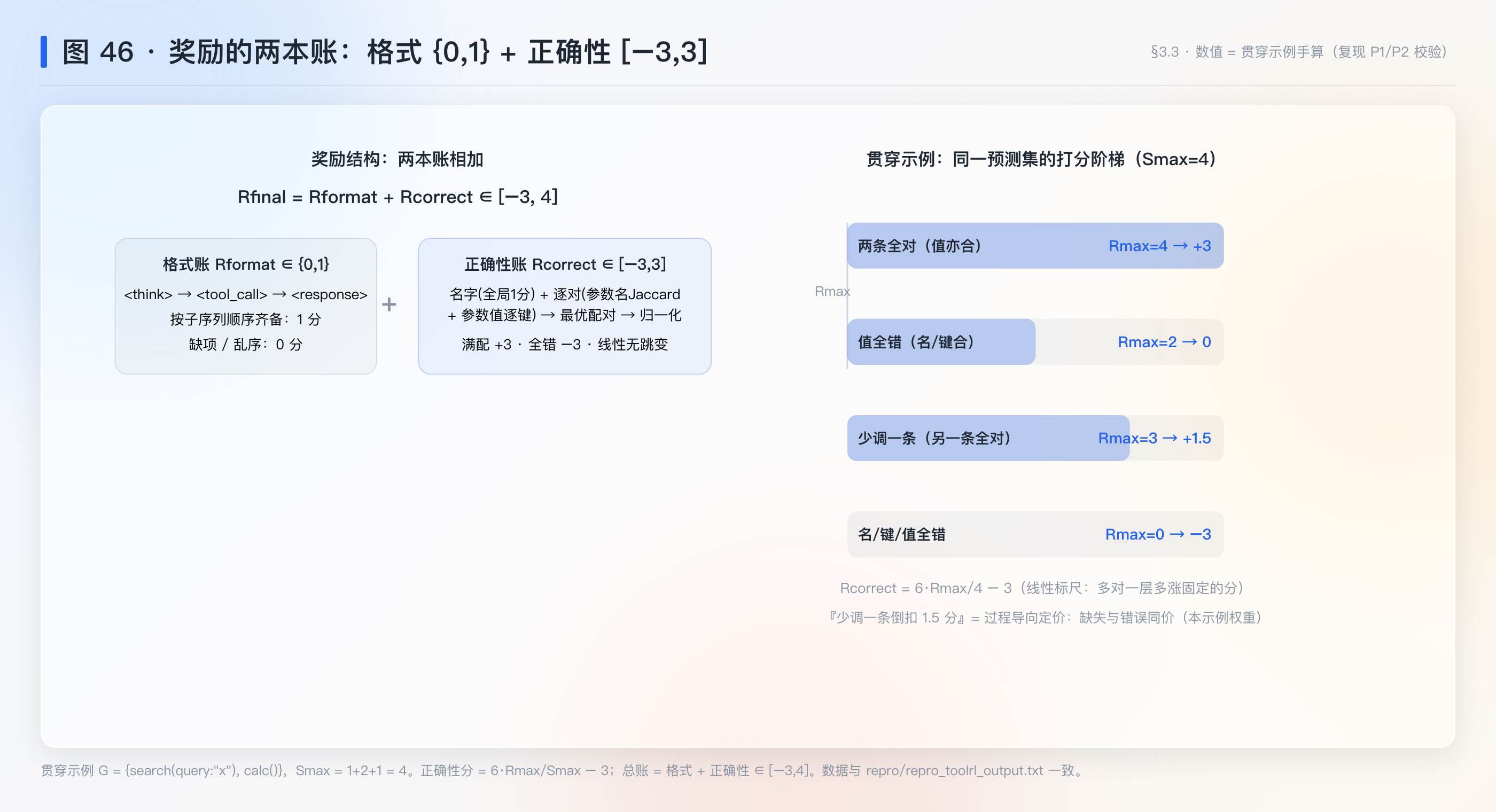Screen dimensions: 1496x812
Task: Click the 'Rmax' axis label
Action: (832, 292)
